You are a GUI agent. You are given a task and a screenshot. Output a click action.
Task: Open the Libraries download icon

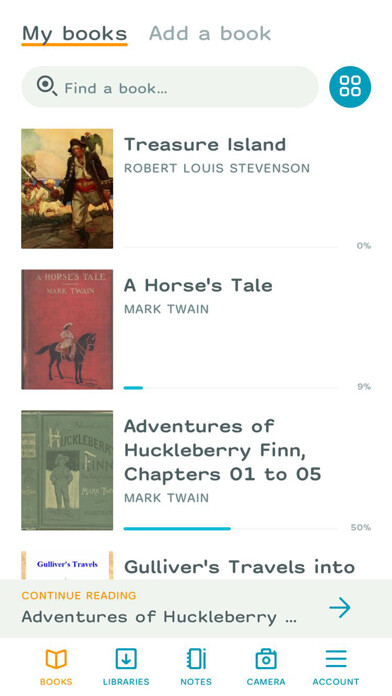[x=126, y=659]
